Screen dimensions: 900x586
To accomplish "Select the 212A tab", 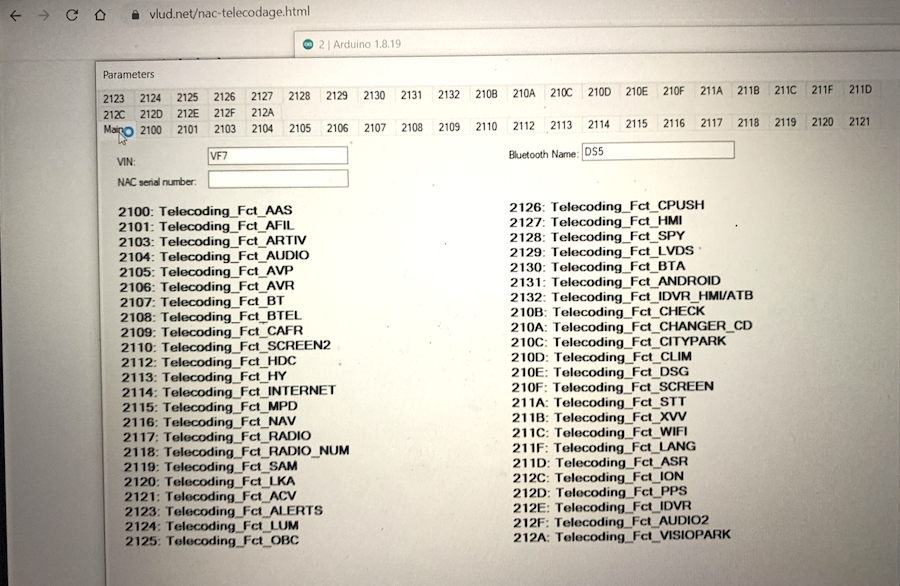I will (262, 113).
